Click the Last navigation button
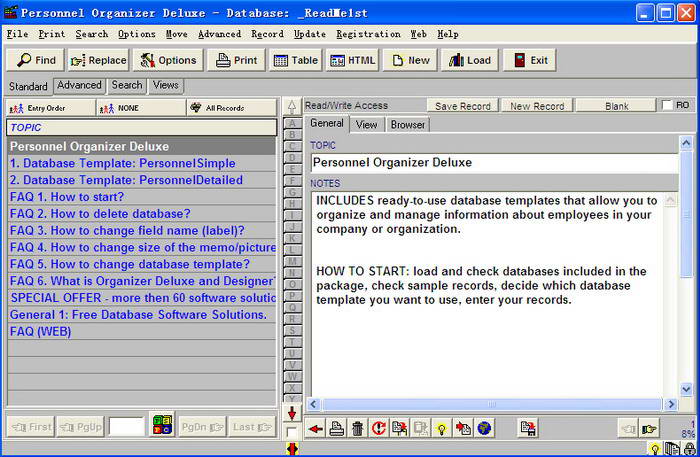This screenshot has width=700, height=457. tap(252, 427)
